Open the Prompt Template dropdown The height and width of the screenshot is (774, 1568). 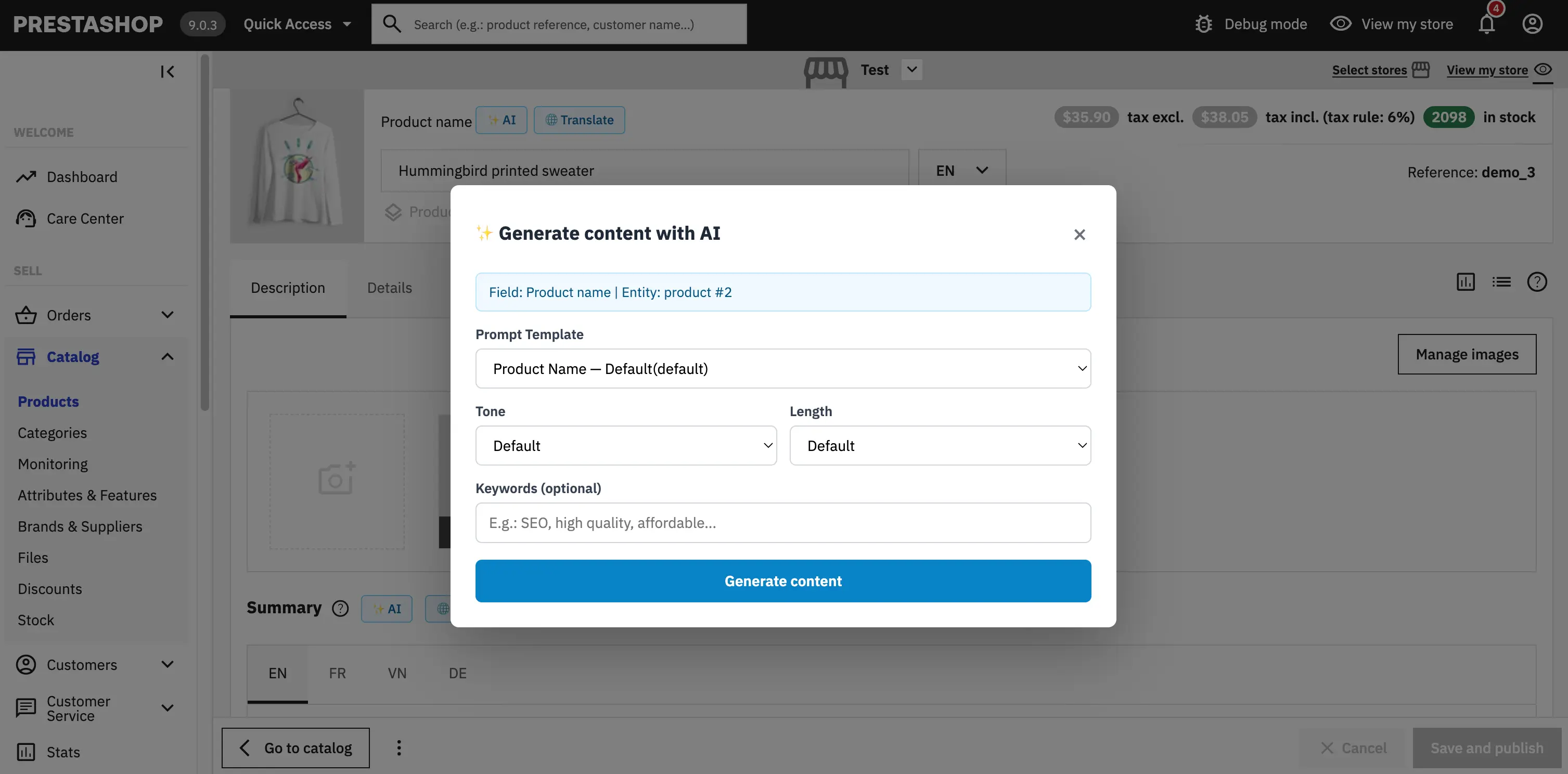click(783, 369)
